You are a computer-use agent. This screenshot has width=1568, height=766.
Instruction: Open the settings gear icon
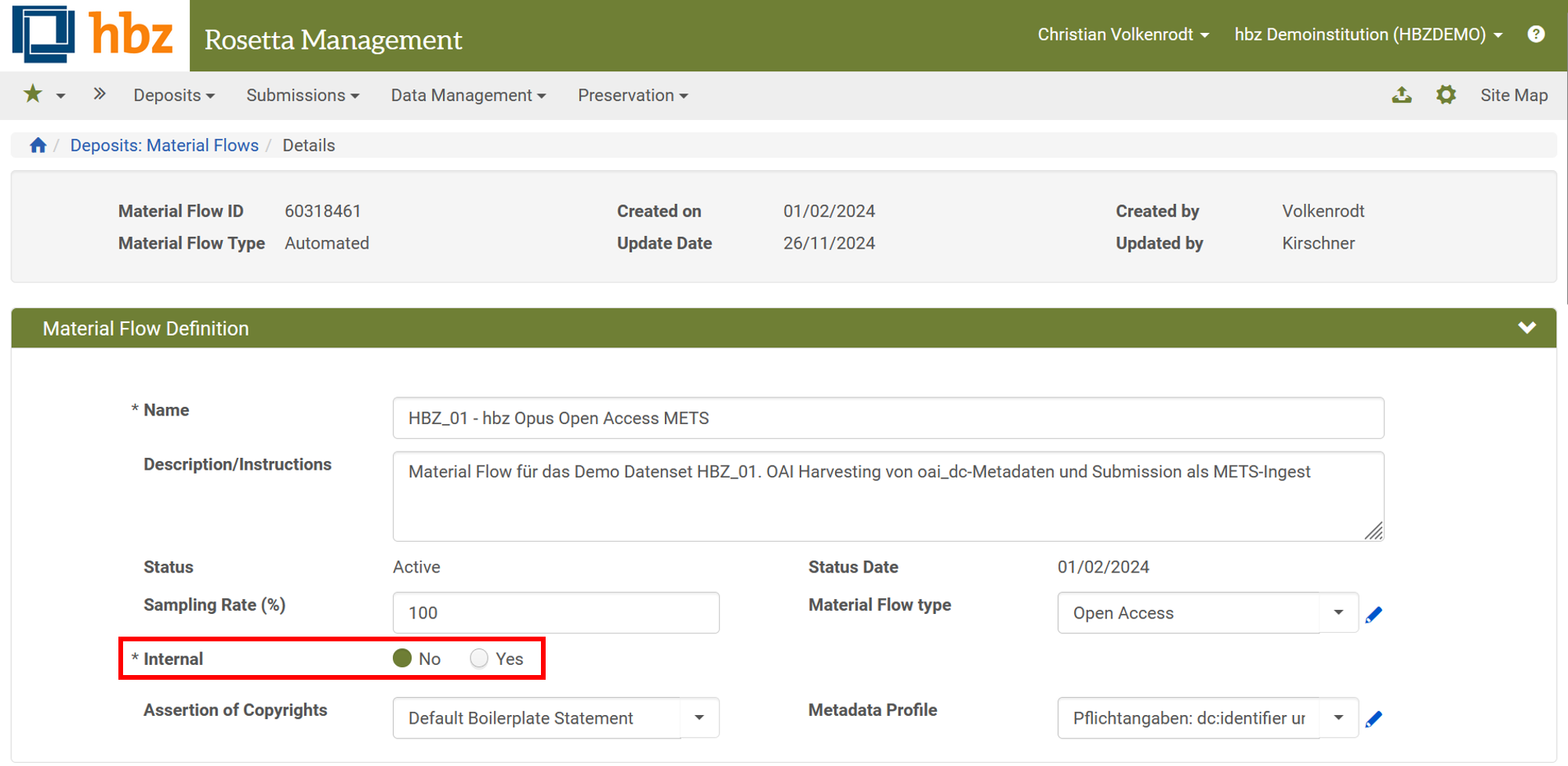pyautogui.click(x=1446, y=95)
